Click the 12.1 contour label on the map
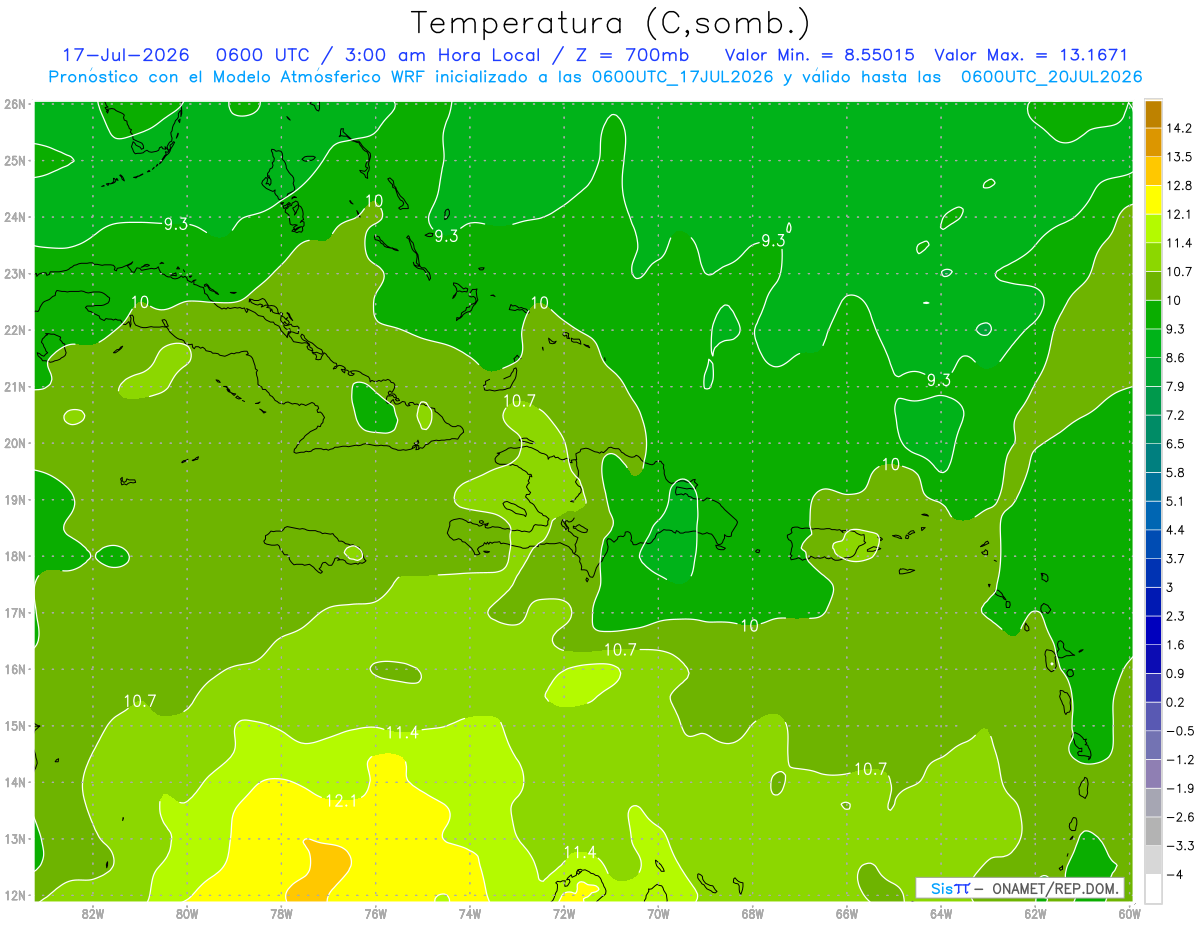Viewport: 1200px width, 927px height. tap(341, 801)
